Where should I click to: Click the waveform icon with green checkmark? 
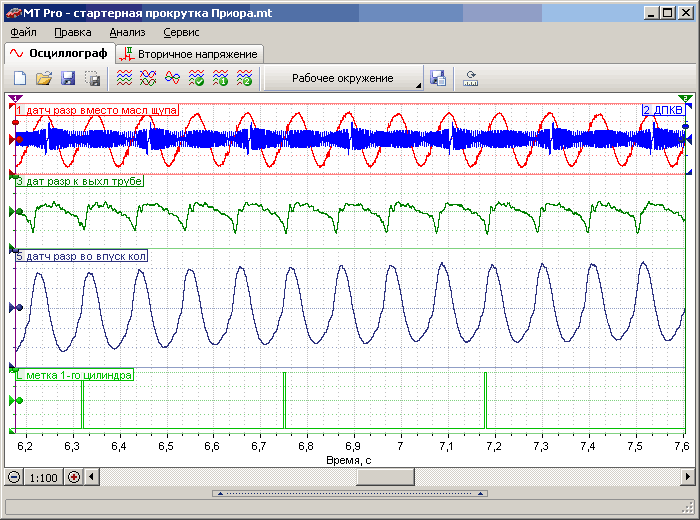[x=196, y=78]
